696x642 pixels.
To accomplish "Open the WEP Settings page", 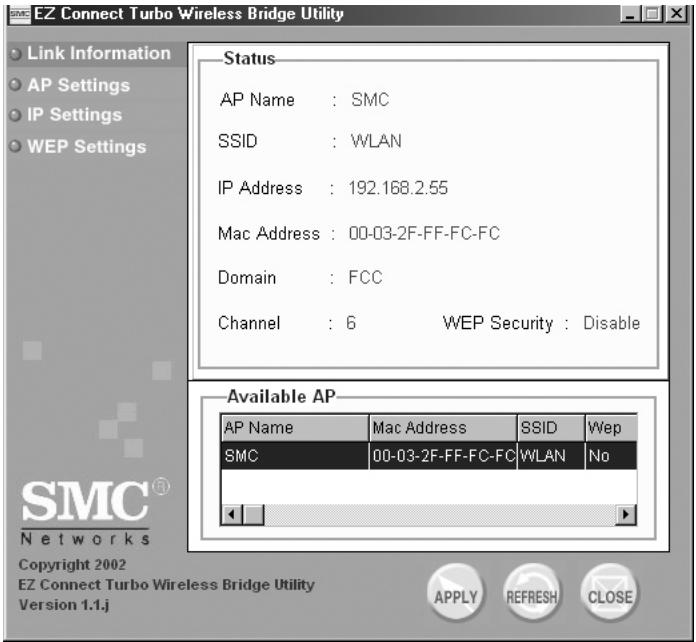I will pyautogui.click(x=87, y=147).
